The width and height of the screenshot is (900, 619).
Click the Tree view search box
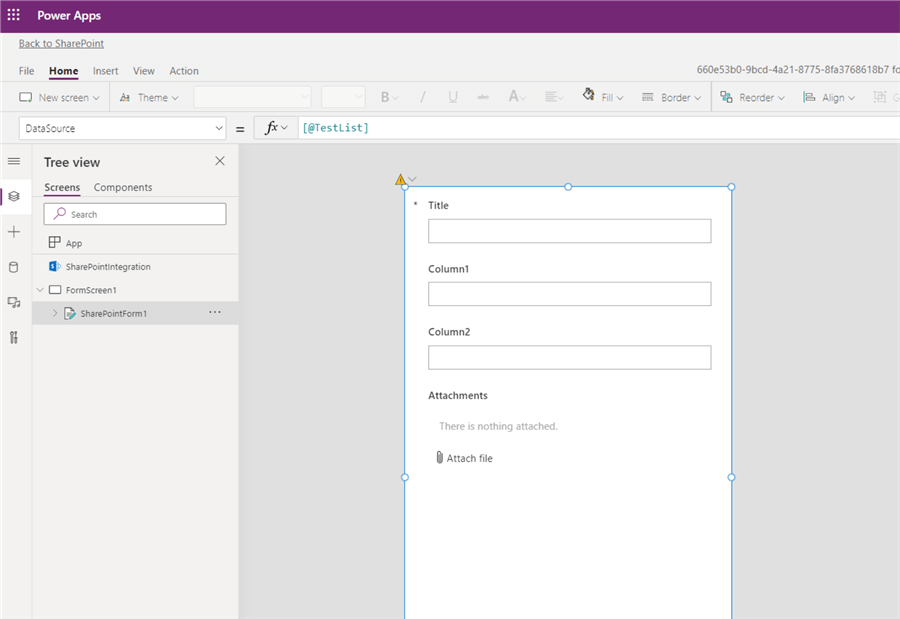135,214
